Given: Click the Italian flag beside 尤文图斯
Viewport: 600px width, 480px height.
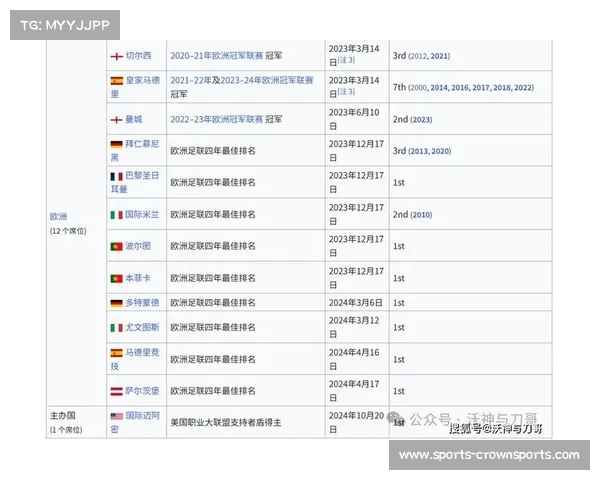Looking at the screenshot, I should click(116, 328).
